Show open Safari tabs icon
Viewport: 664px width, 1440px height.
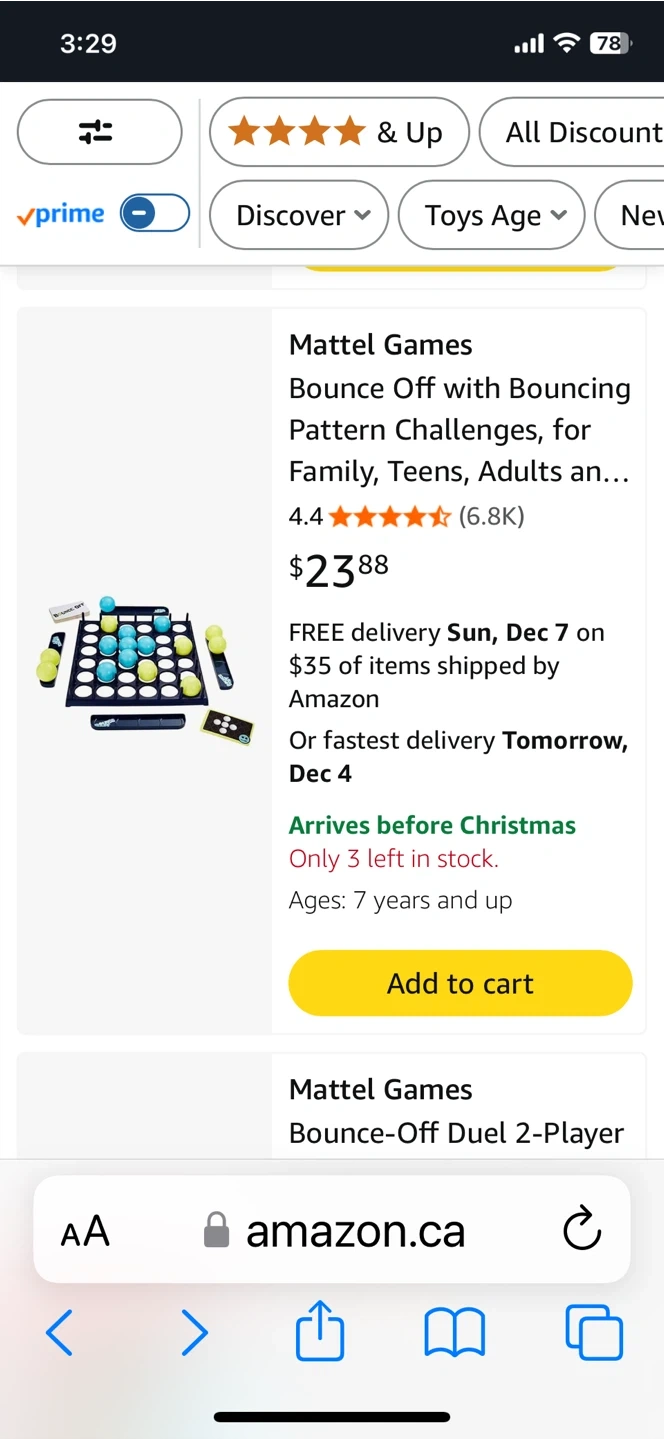coord(594,1332)
